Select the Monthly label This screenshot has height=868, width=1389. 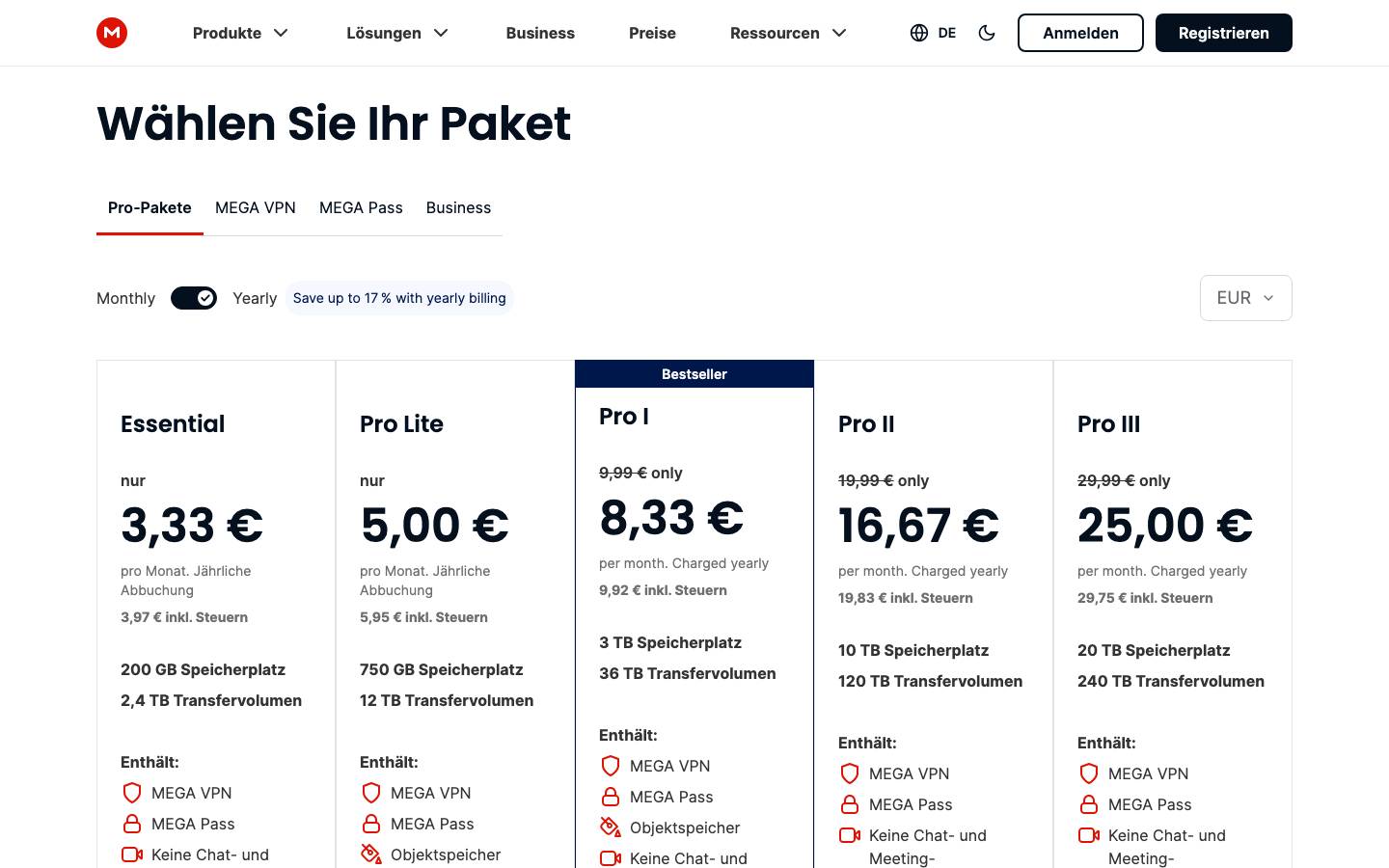coord(125,298)
